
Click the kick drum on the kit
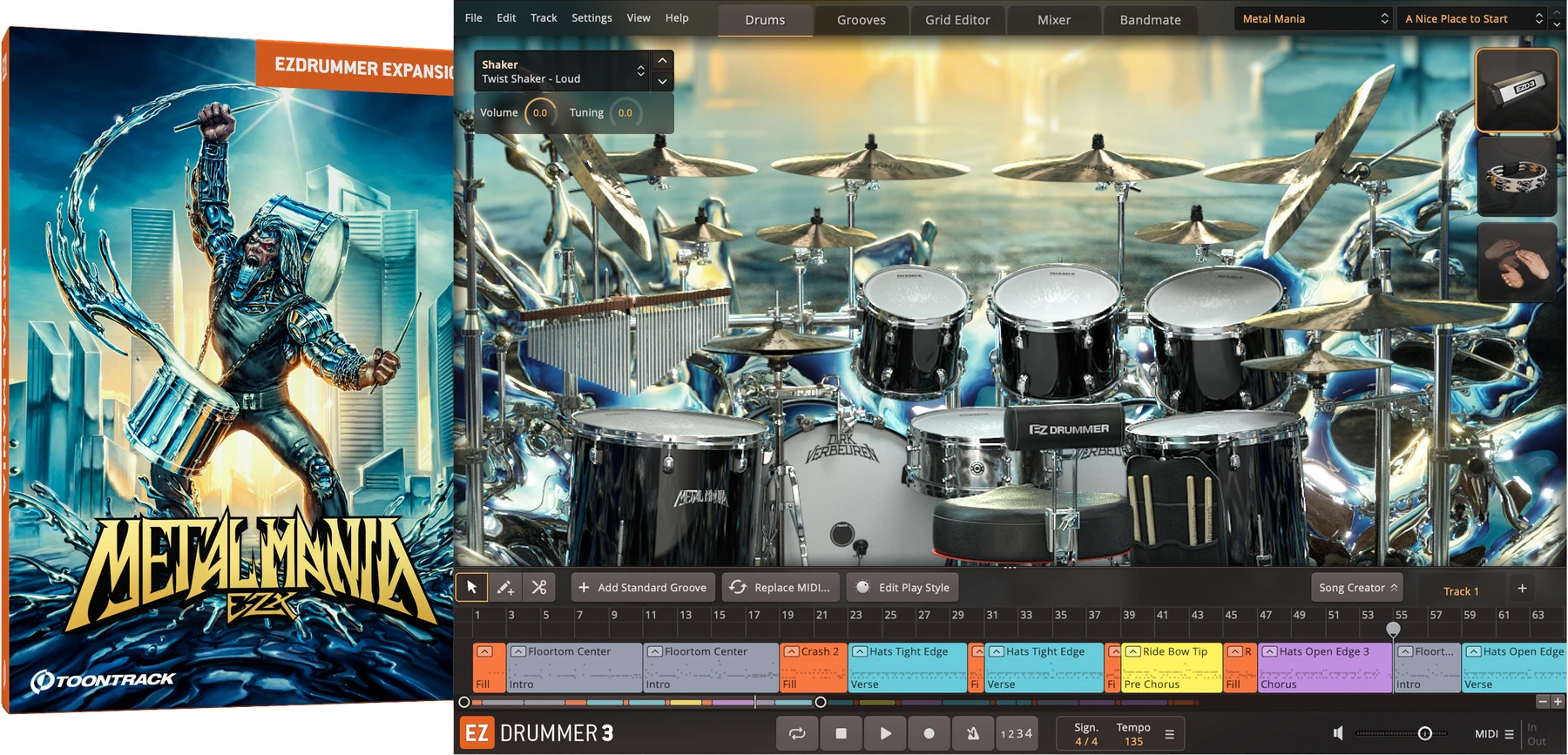(x=841, y=488)
